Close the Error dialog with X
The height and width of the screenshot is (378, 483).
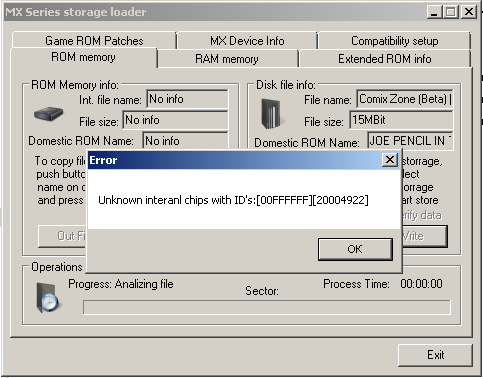[390, 160]
